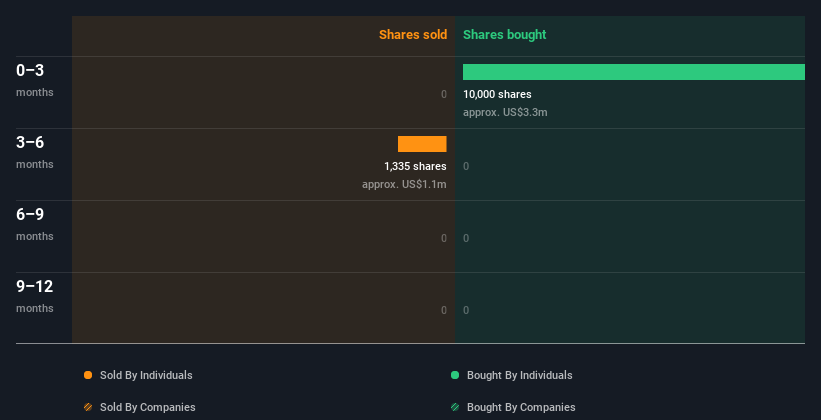This screenshot has width=821, height=420.
Task: Select the Bought By Individuals legend label
Action: click(519, 375)
